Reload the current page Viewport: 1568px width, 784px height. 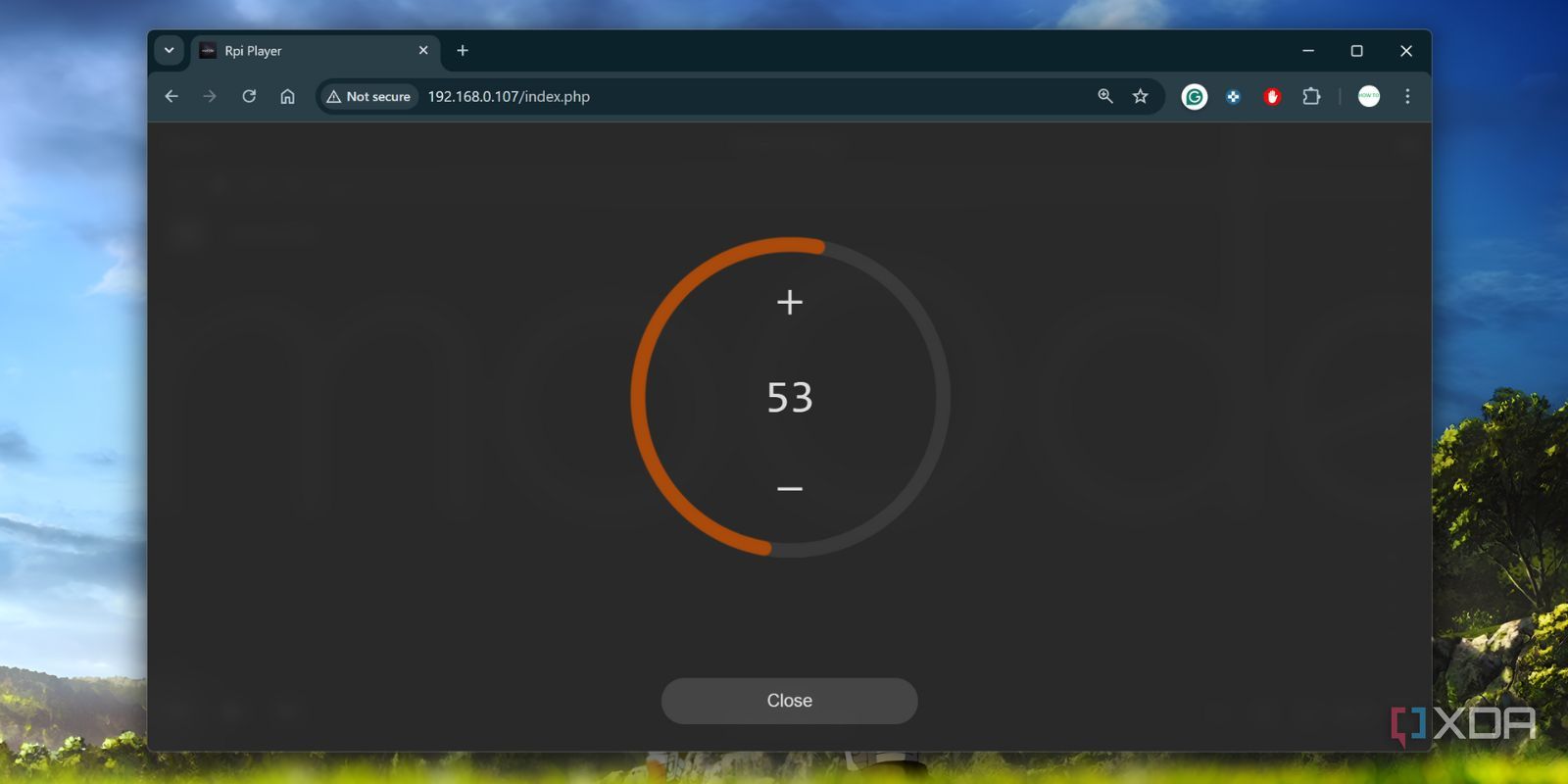coord(249,96)
